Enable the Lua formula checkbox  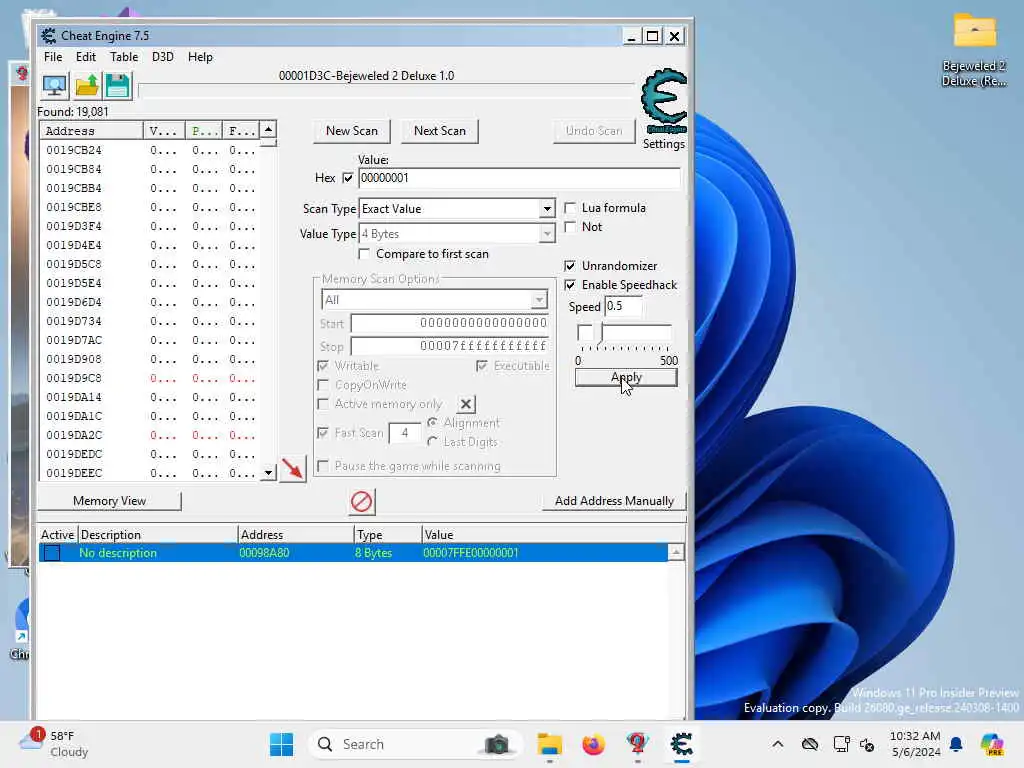[570, 208]
